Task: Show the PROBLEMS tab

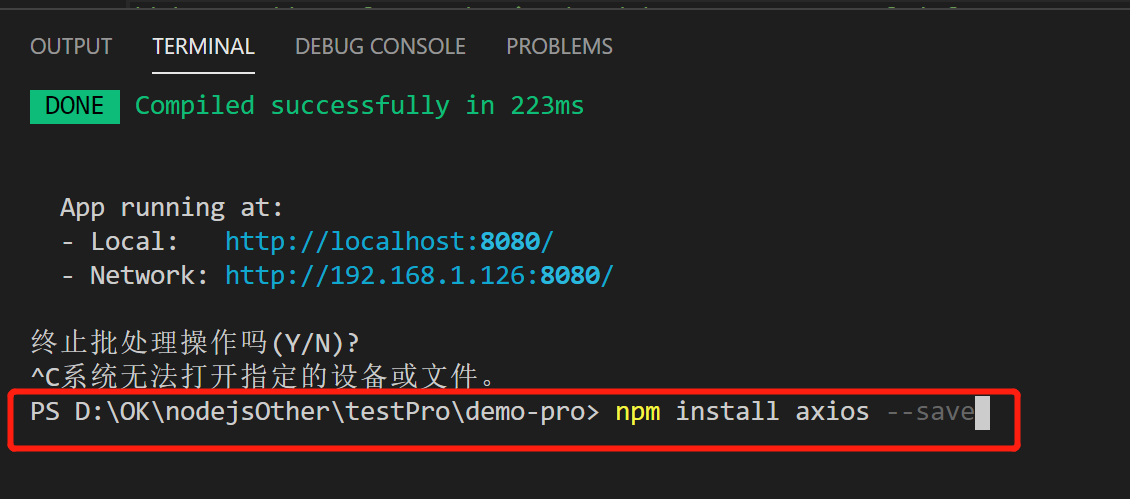Action: (x=559, y=47)
